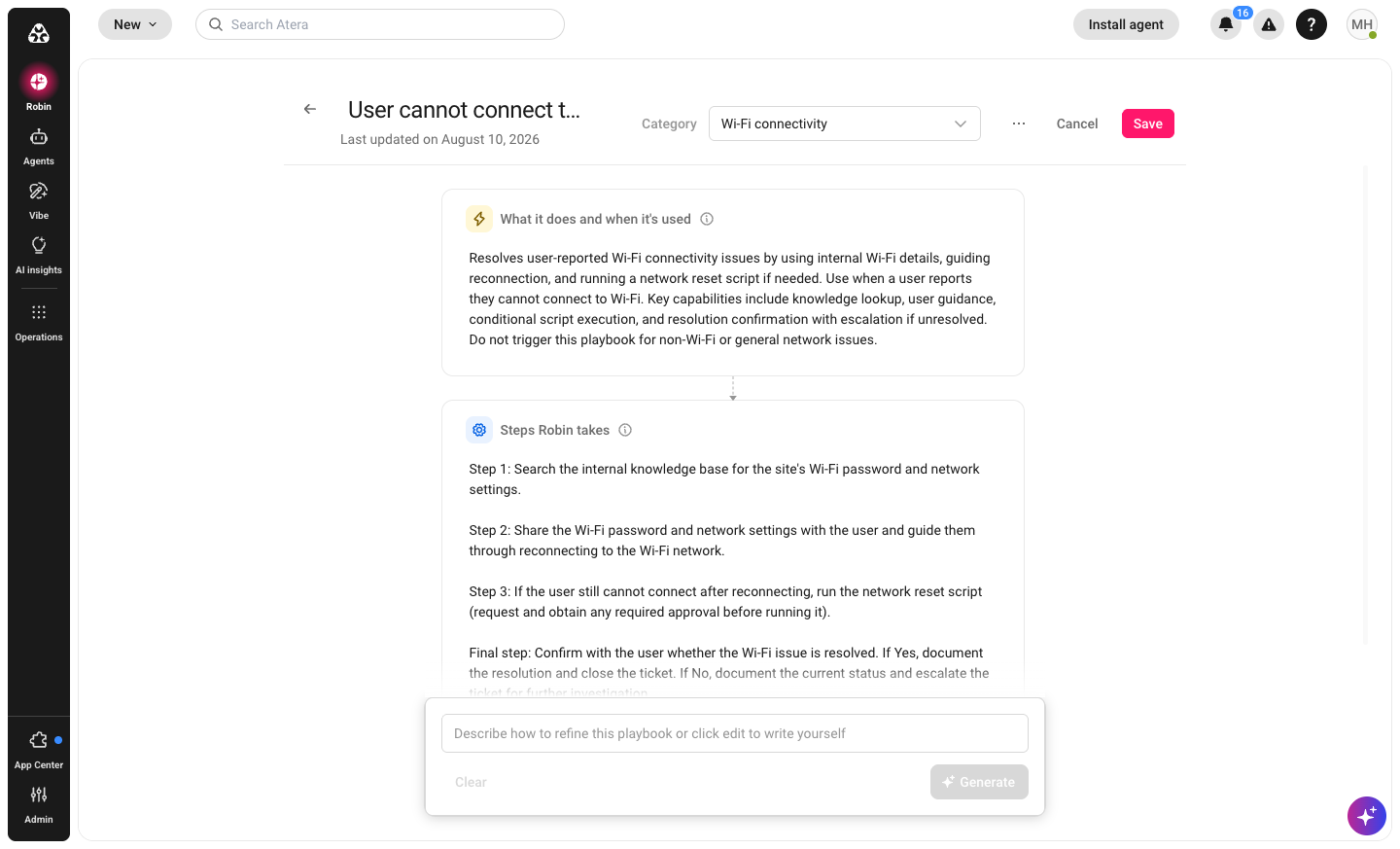The height and width of the screenshot is (849, 1400).
Task: Open the help question mark icon
Action: (1312, 24)
